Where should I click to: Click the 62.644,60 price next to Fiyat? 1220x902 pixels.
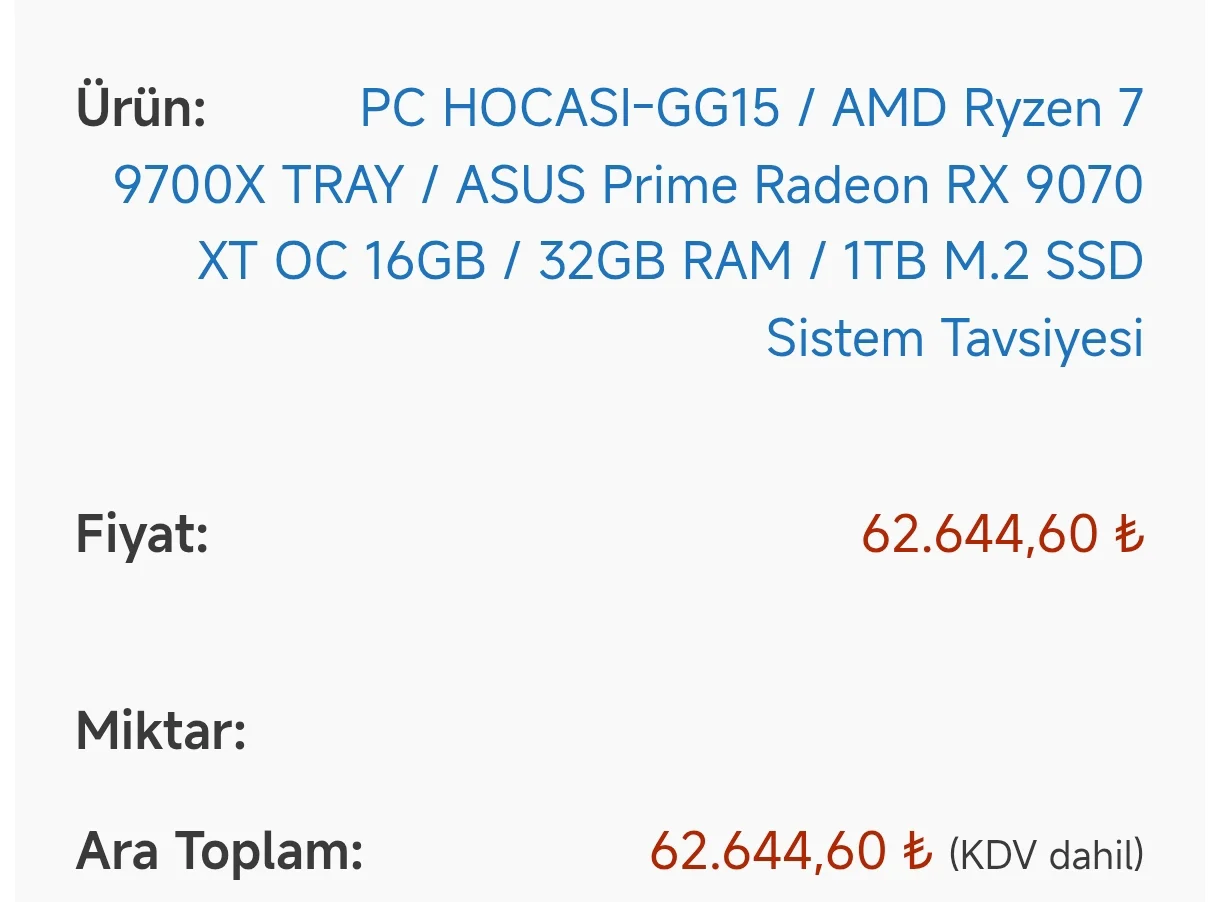pyautogui.click(x=980, y=534)
